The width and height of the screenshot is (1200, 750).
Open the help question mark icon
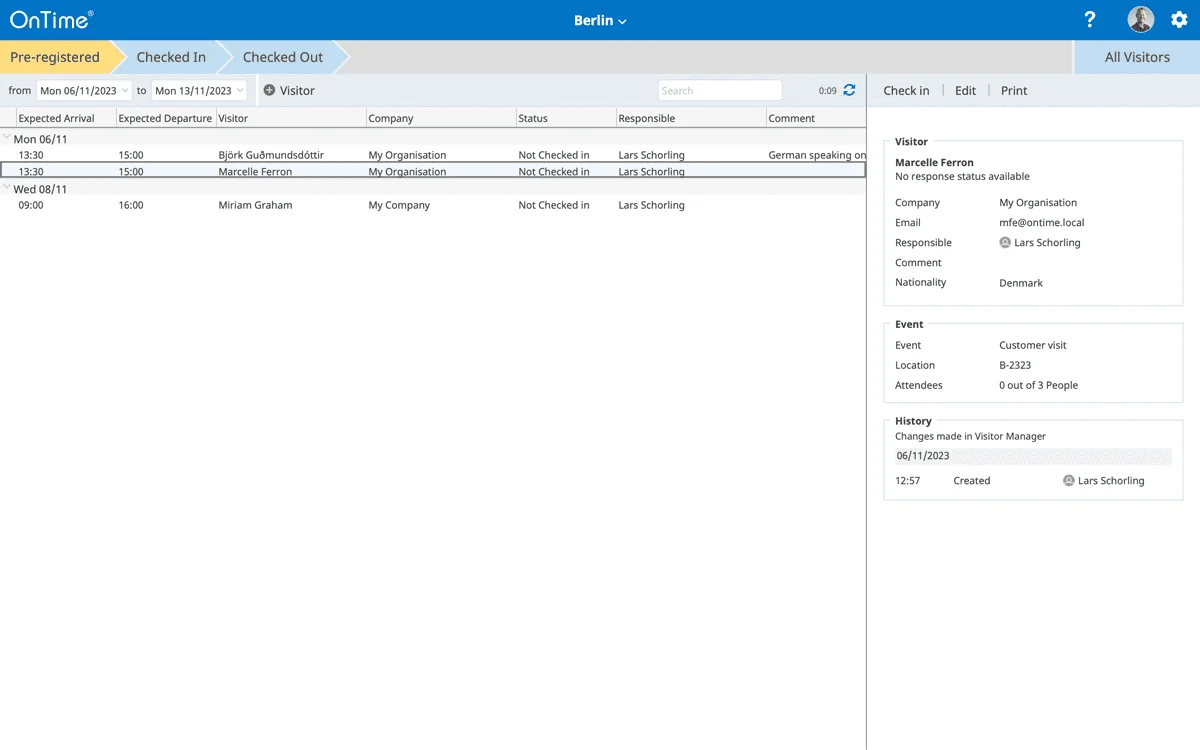coord(1090,20)
